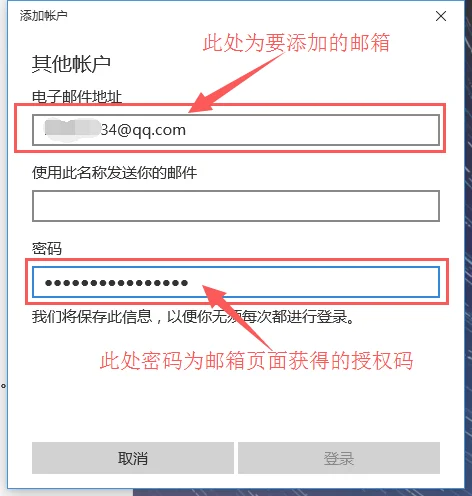
Task: Click the 其他帐户 heading
Action: 71,64
